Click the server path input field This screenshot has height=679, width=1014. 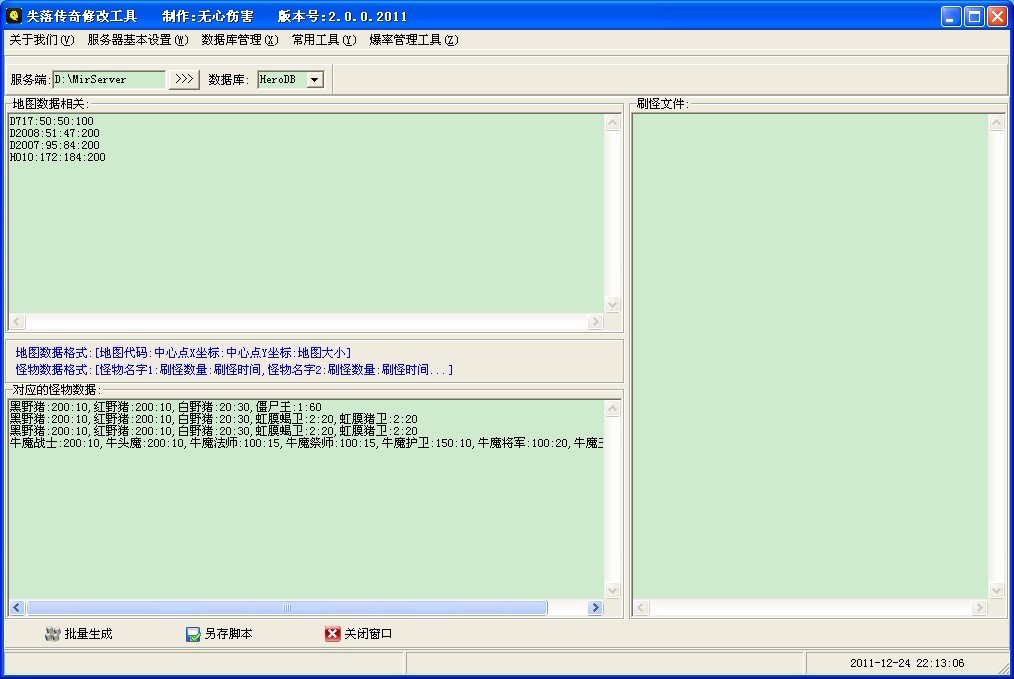(109, 79)
